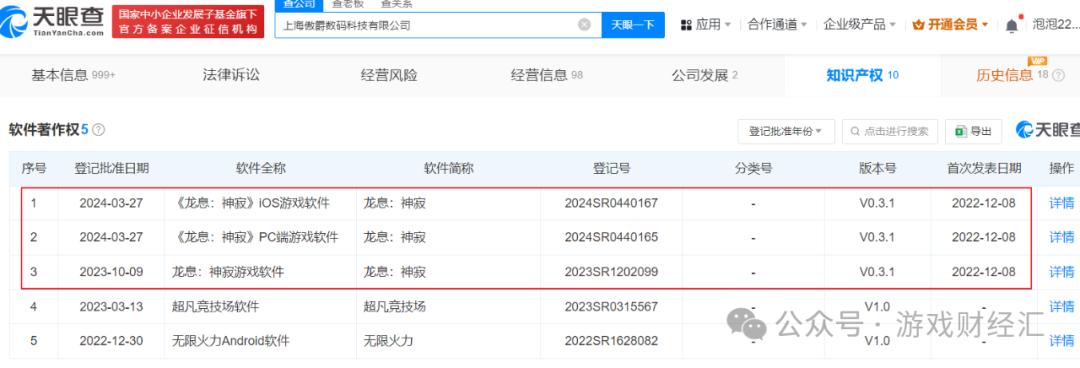
Task: Click the Excel icon in 导出 button
Action: click(960, 131)
